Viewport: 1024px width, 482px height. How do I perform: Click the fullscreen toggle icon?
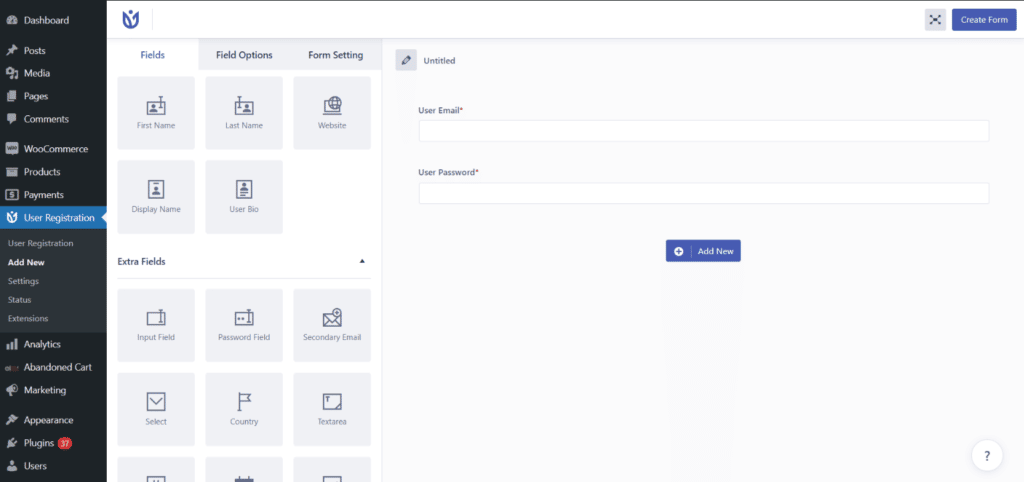click(935, 20)
